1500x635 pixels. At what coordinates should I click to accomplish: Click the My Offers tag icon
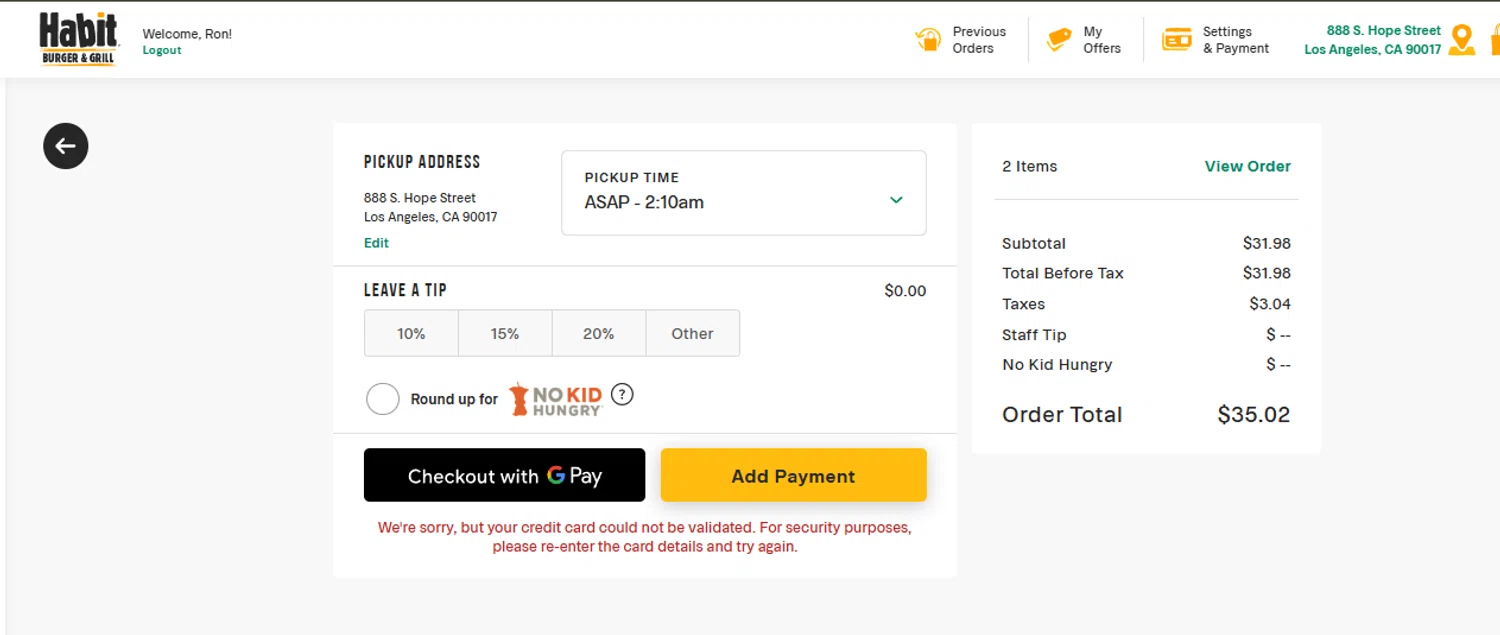click(1059, 40)
